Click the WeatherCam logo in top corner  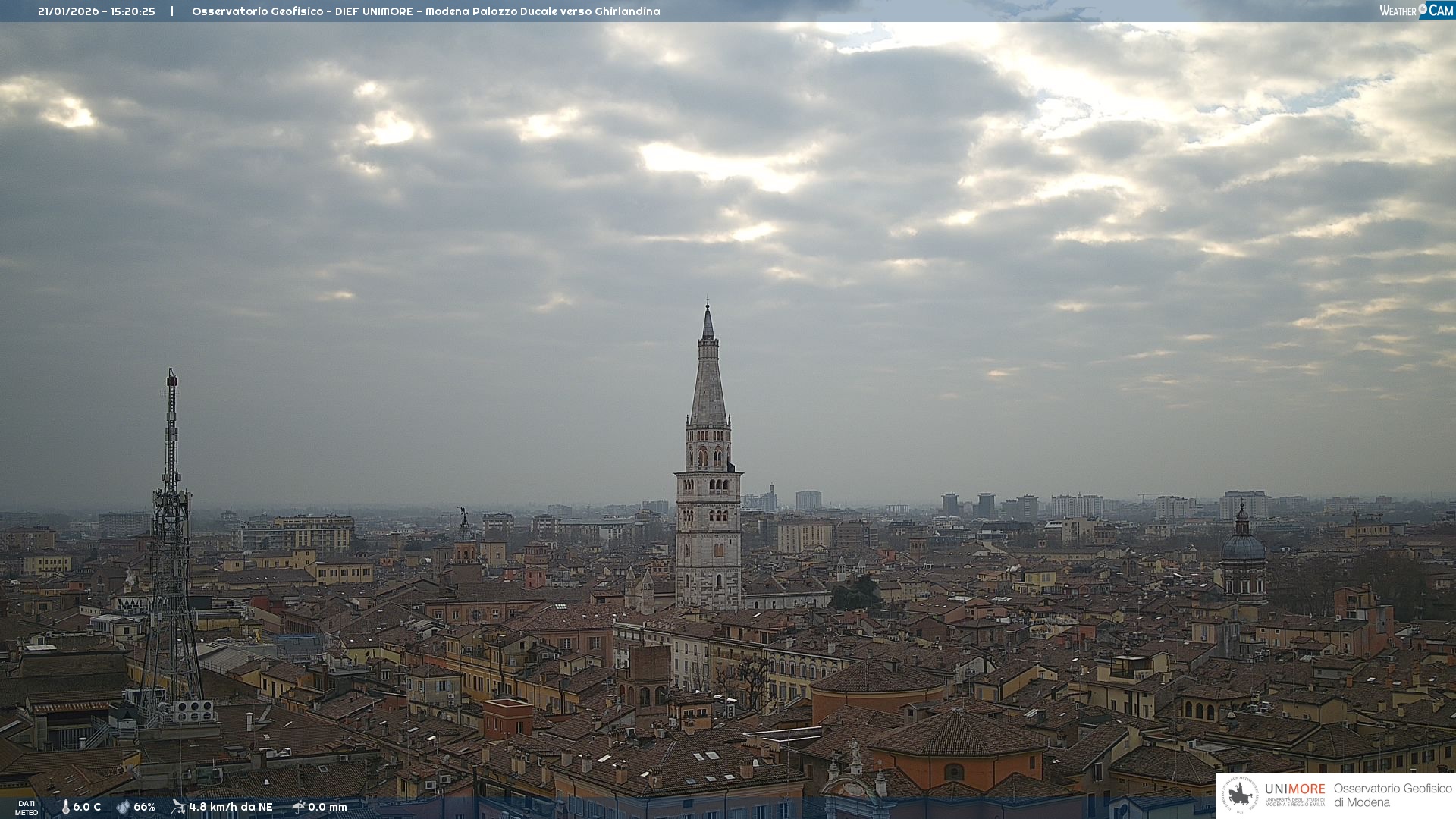(1416, 10)
